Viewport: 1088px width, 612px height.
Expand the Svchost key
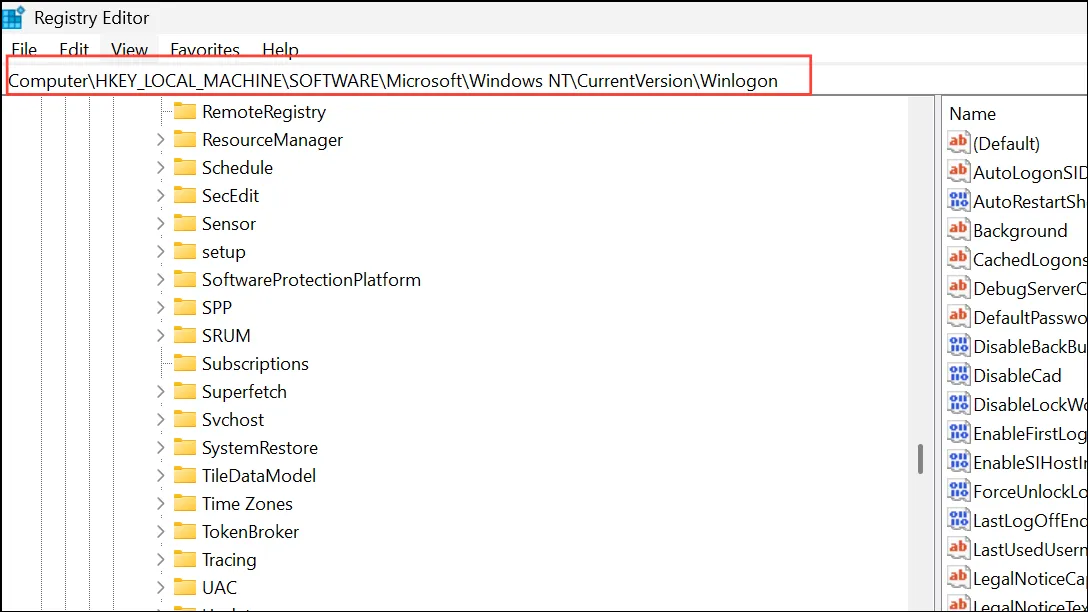(160, 419)
